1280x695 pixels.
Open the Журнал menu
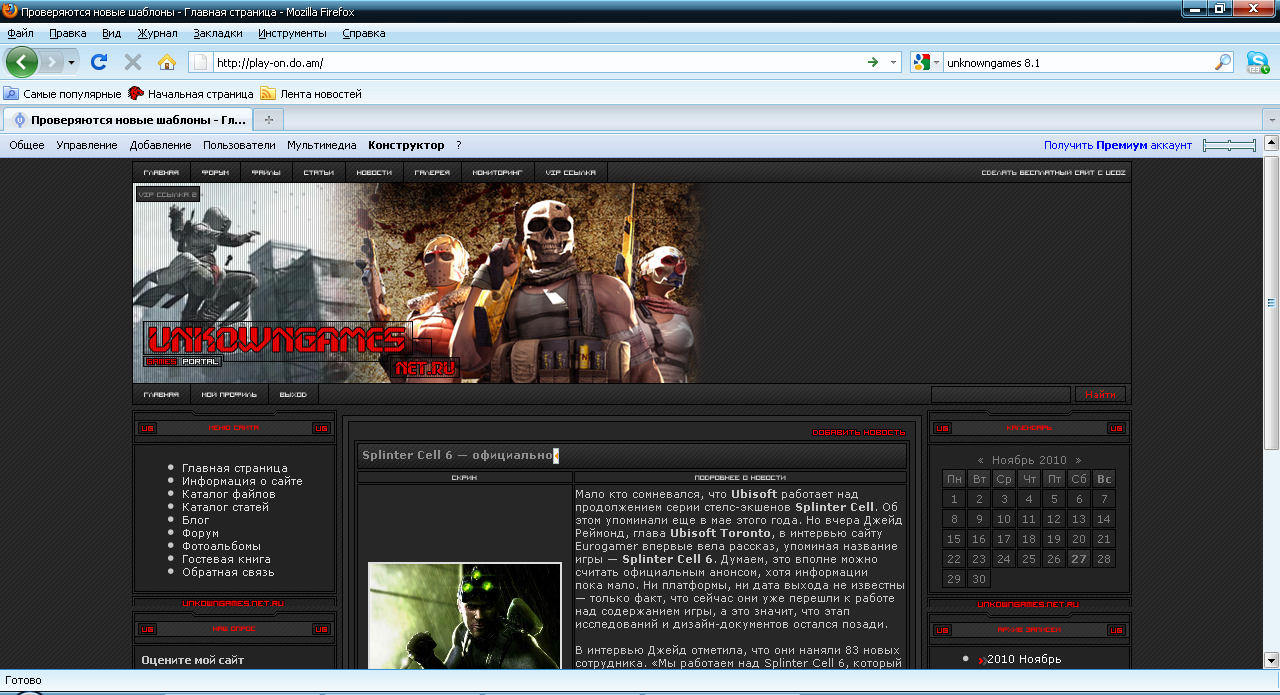tap(157, 33)
